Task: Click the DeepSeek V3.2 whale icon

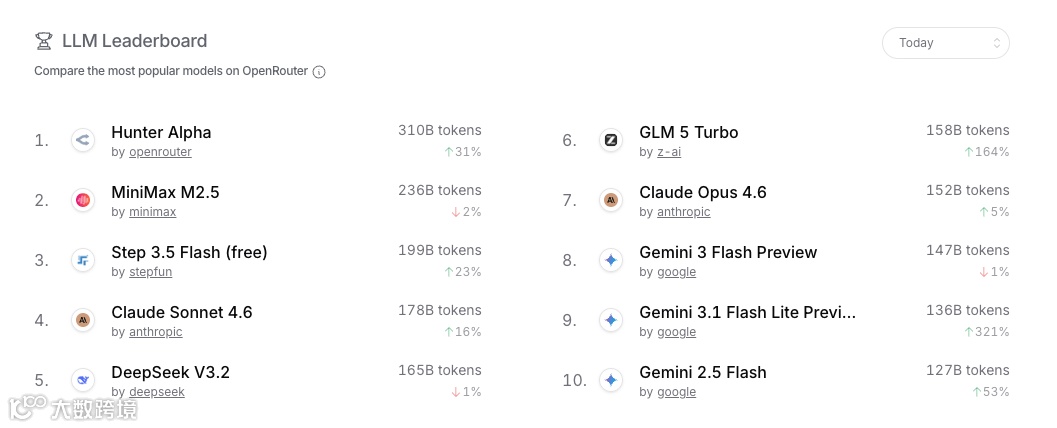Action: tap(83, 380)
